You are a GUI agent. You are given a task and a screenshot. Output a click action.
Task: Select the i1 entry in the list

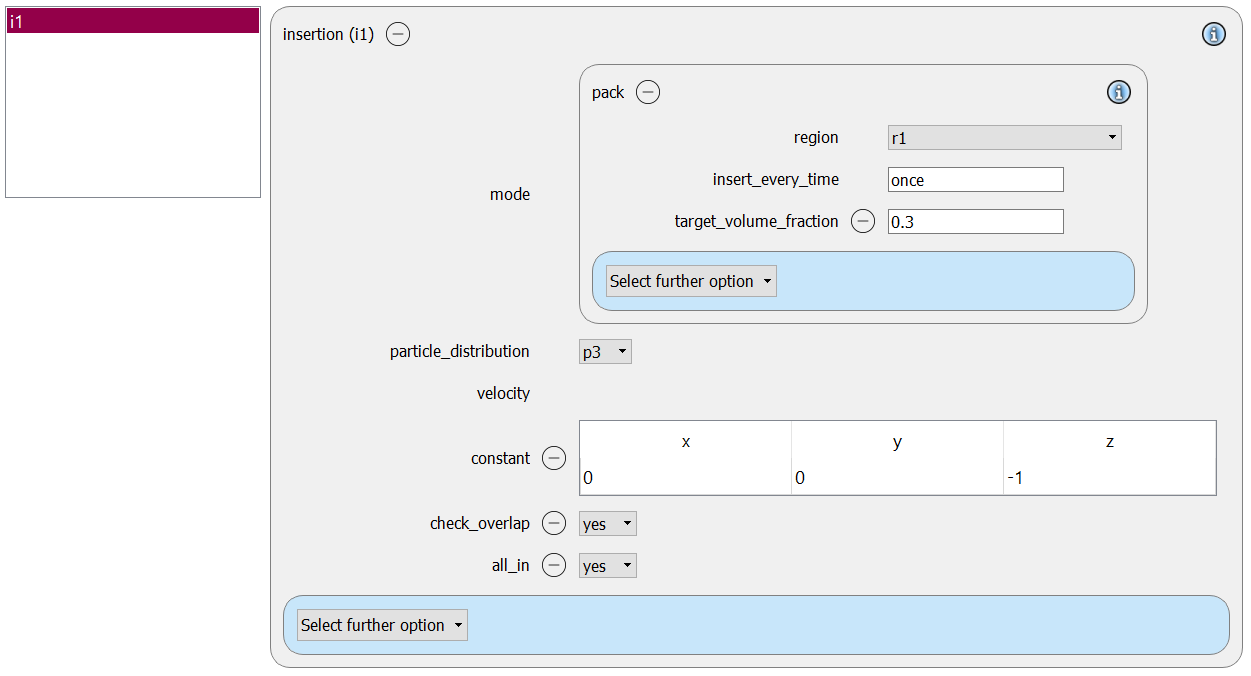[x=133, y=21]
